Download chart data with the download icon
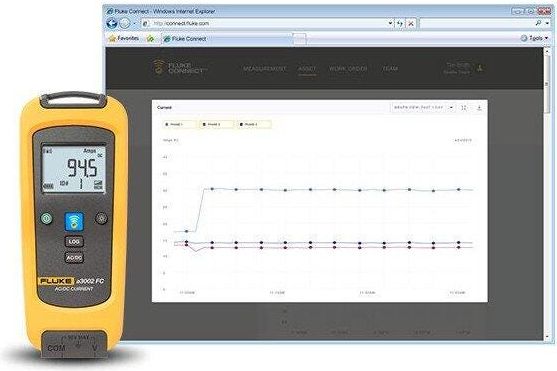 pos(479,107)
